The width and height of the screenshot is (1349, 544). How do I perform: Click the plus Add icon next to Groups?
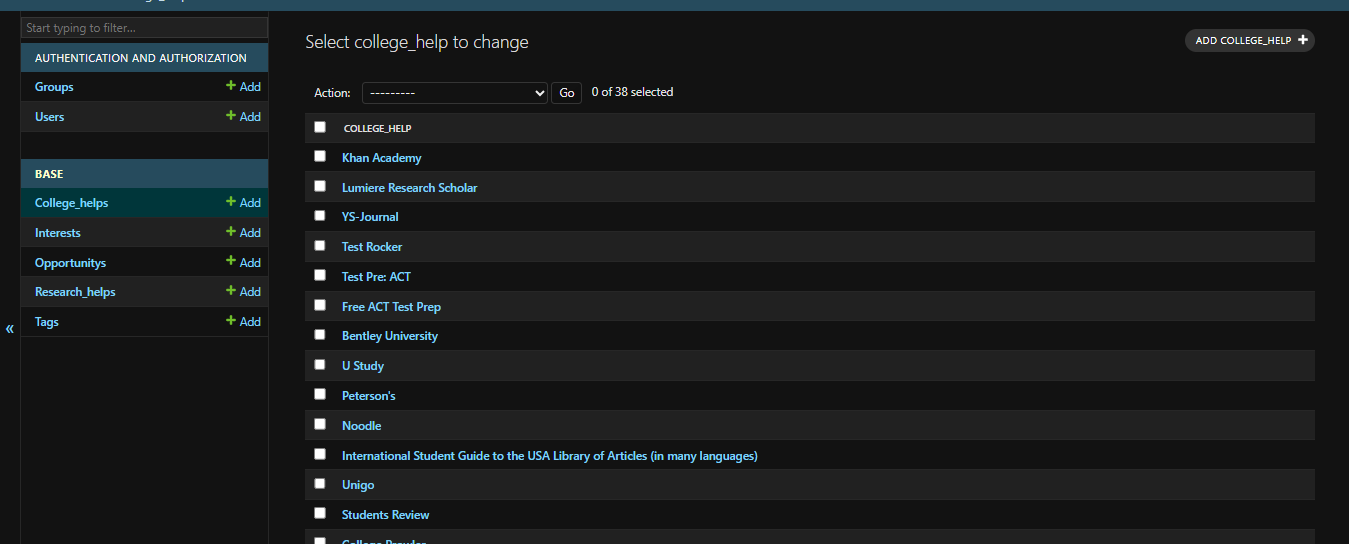point(243,87)
